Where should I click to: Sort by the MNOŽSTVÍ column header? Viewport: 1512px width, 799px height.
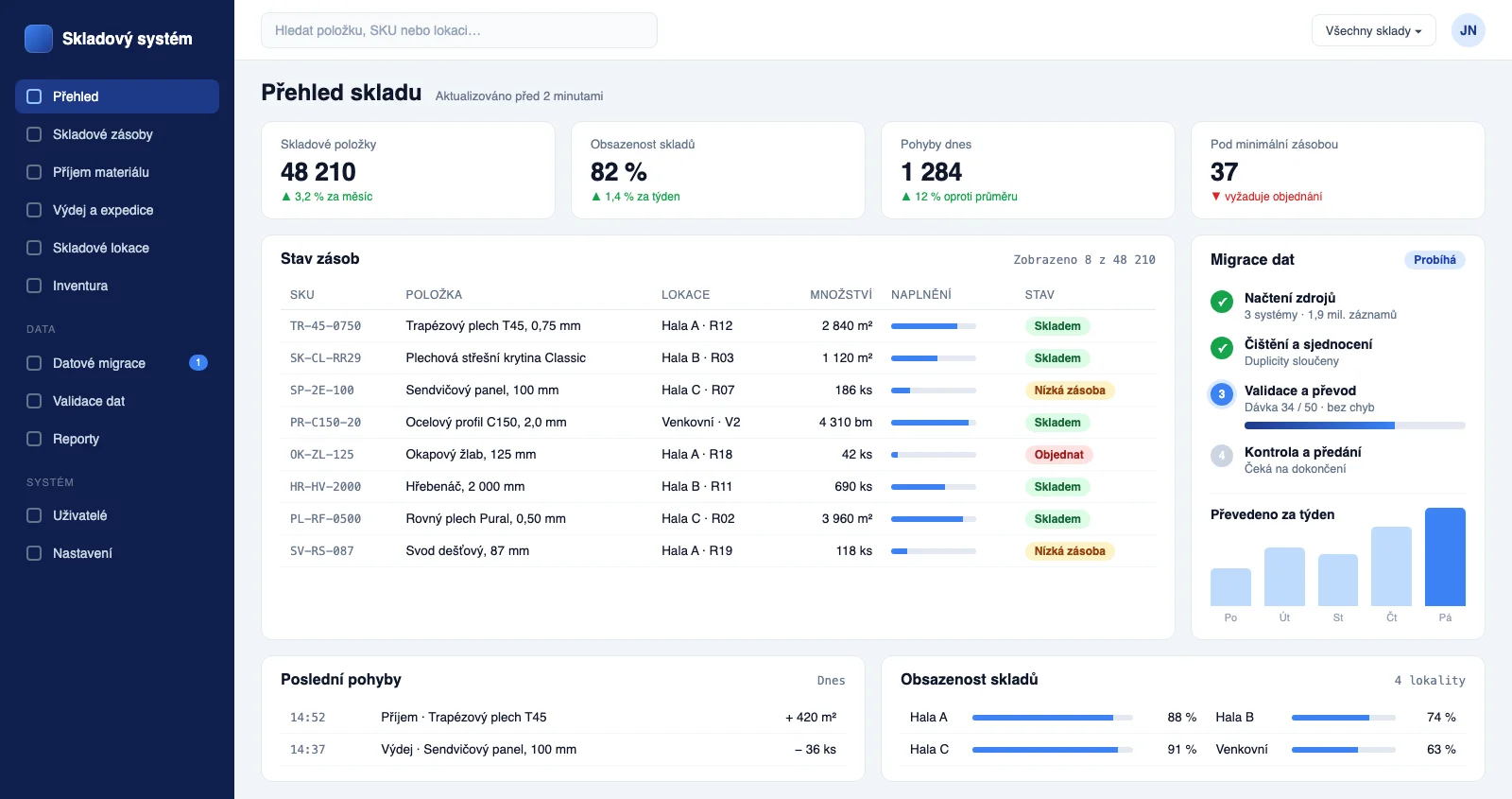841,295
